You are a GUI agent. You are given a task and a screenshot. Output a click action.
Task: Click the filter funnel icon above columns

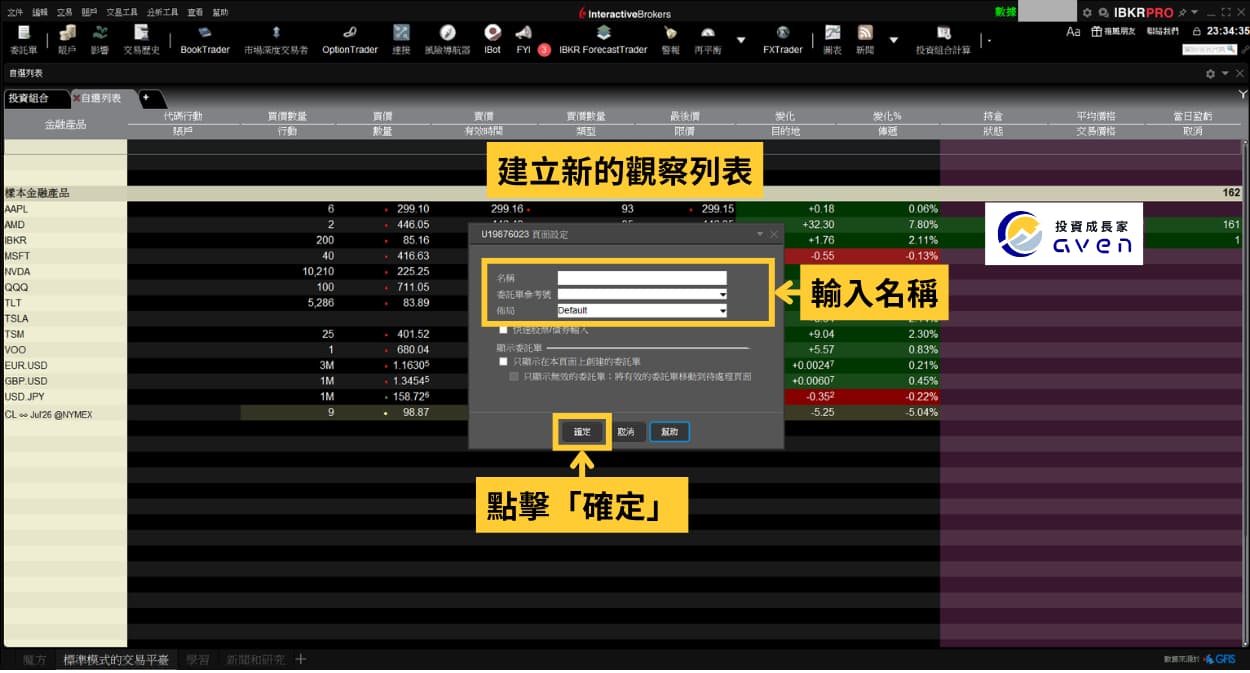1243,96
